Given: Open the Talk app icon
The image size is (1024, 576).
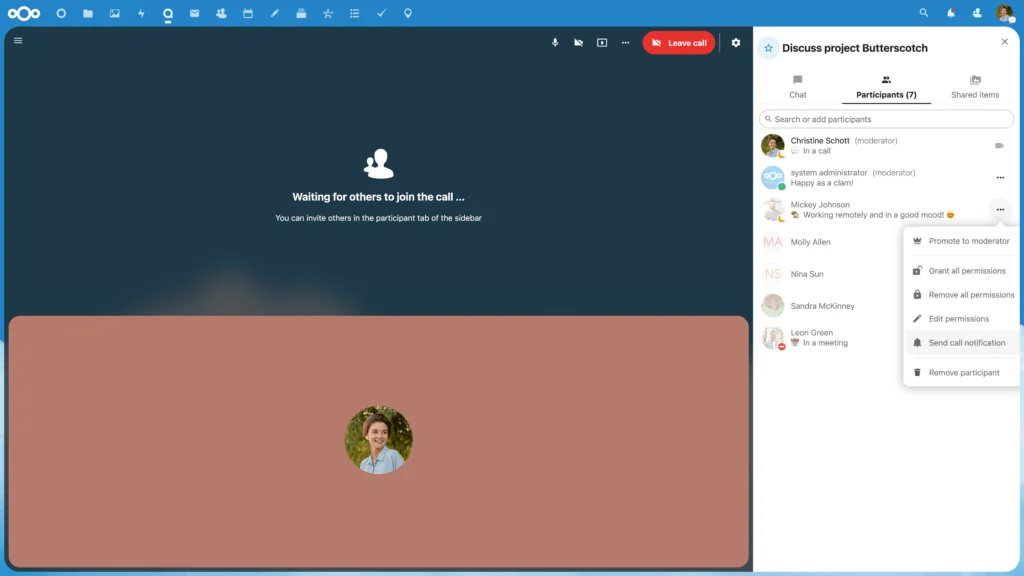Looking at the screenshot, I should 168,13.
